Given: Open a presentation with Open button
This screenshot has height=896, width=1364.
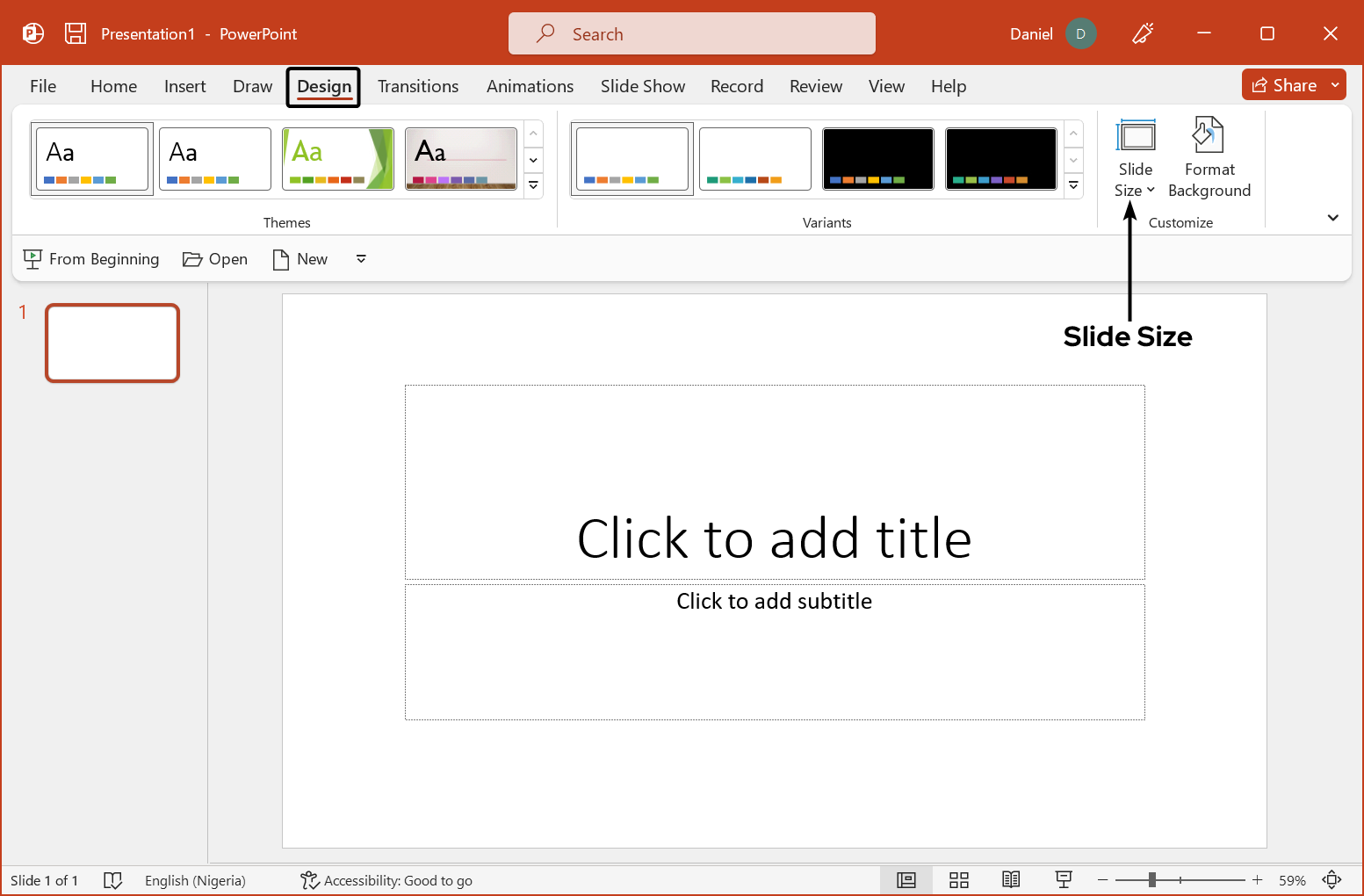Looking at the screenshot, I should tap(214, 258).
